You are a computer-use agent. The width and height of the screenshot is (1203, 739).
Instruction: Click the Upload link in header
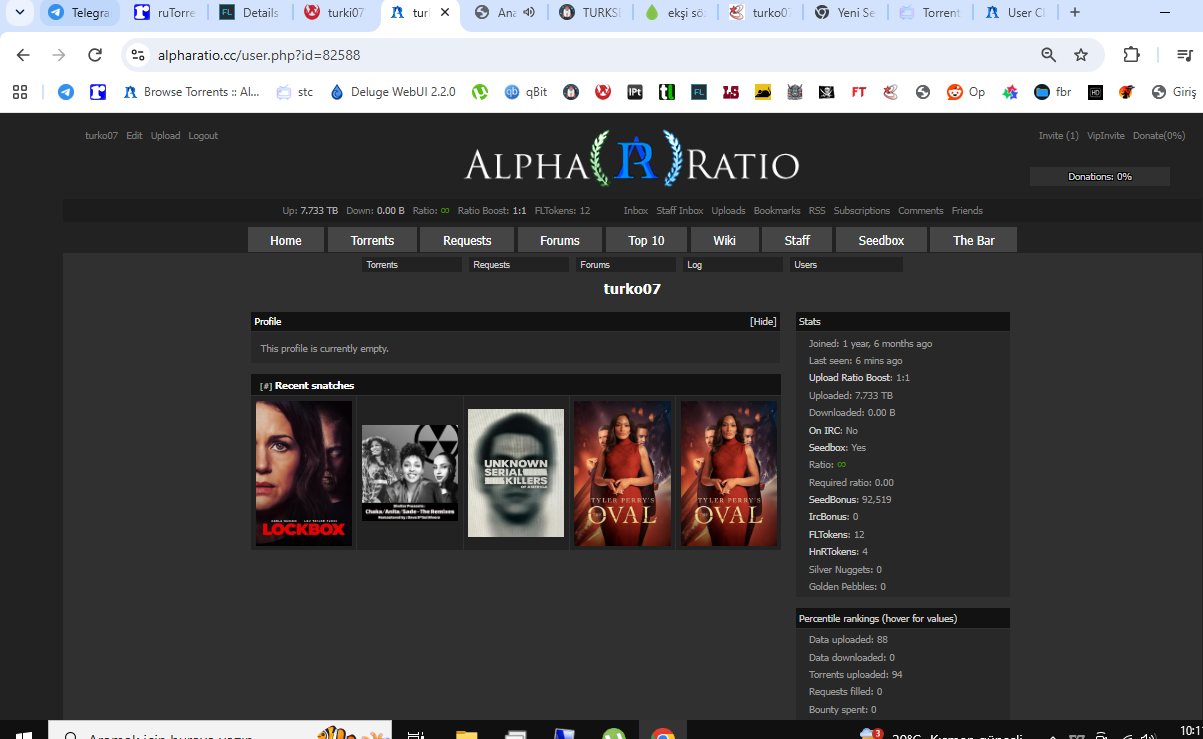[166, 136]
